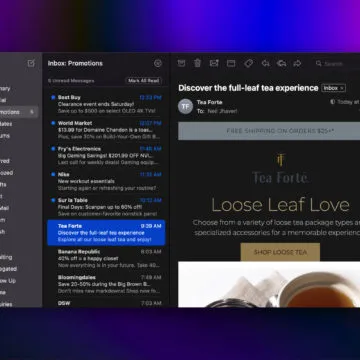360x360 pixels.
Task: Open Nike New workout essentials email
Action: (106, 181)
